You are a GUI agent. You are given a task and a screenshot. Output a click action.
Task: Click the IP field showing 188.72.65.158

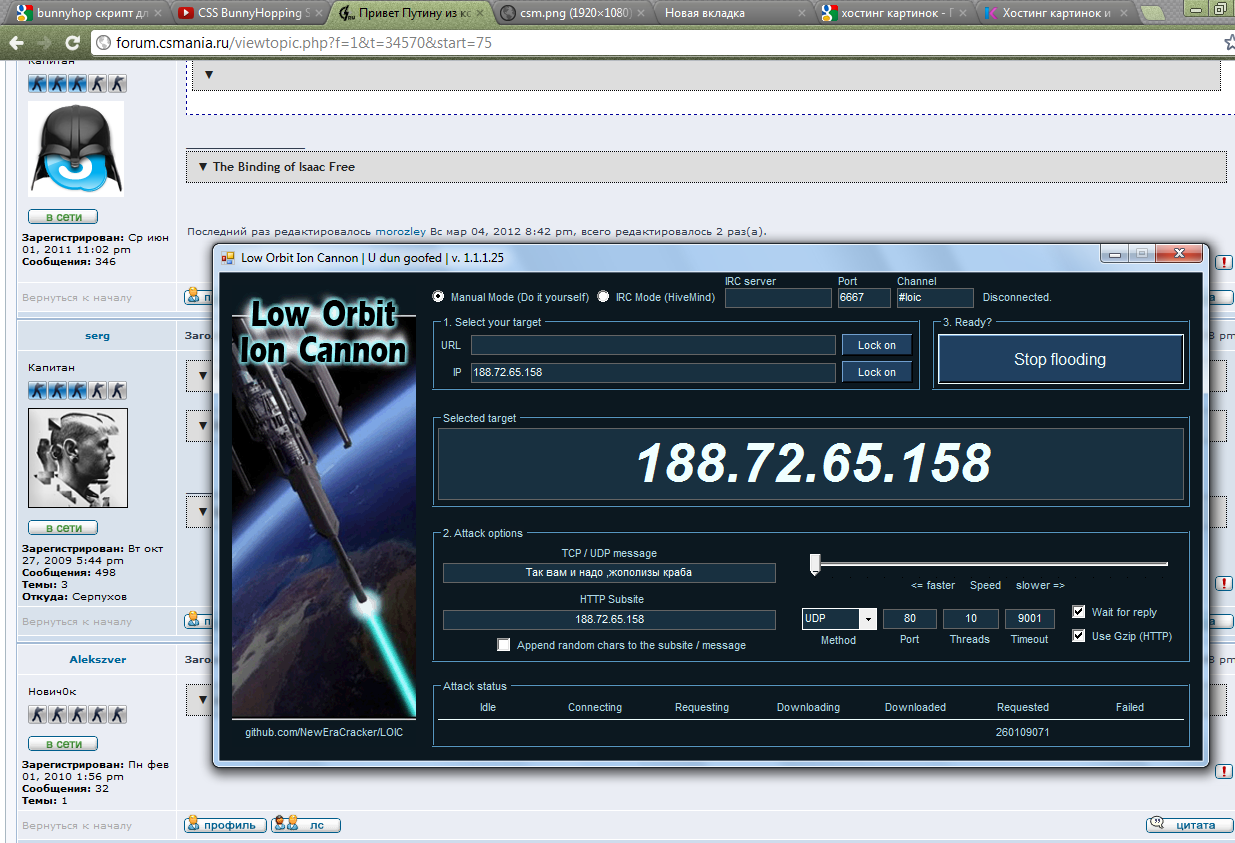tap(653, 372)
